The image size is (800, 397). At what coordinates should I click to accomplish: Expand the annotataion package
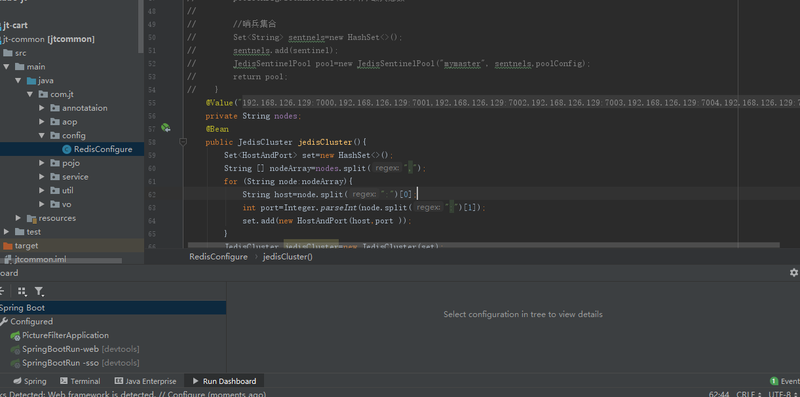tap(42, 108)
